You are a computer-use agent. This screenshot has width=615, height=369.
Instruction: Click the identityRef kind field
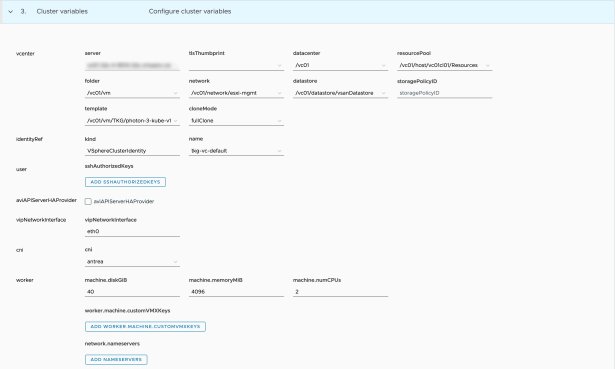(132, 151)
